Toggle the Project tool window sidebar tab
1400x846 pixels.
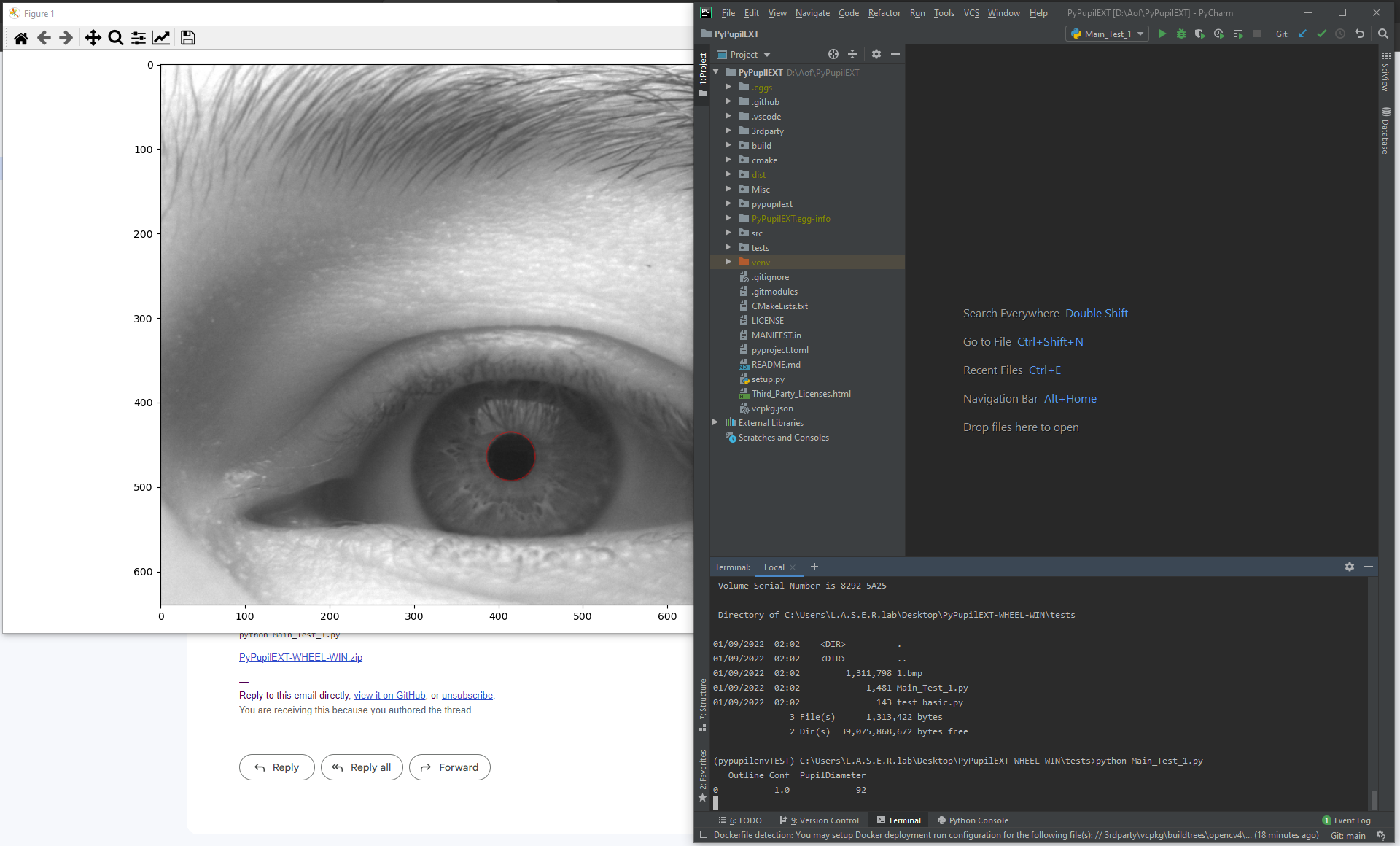[702, 74]
